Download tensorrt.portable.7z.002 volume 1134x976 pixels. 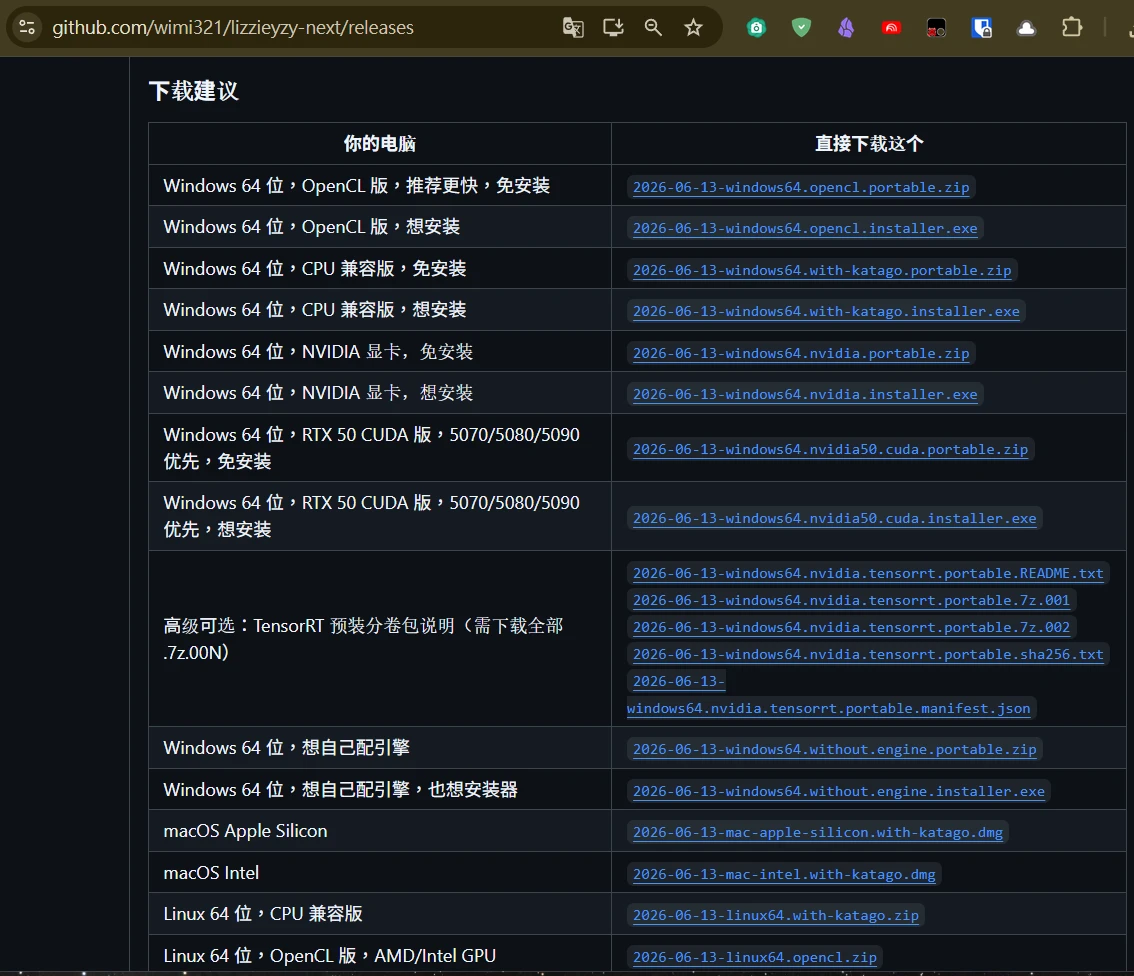coord(851,628)
